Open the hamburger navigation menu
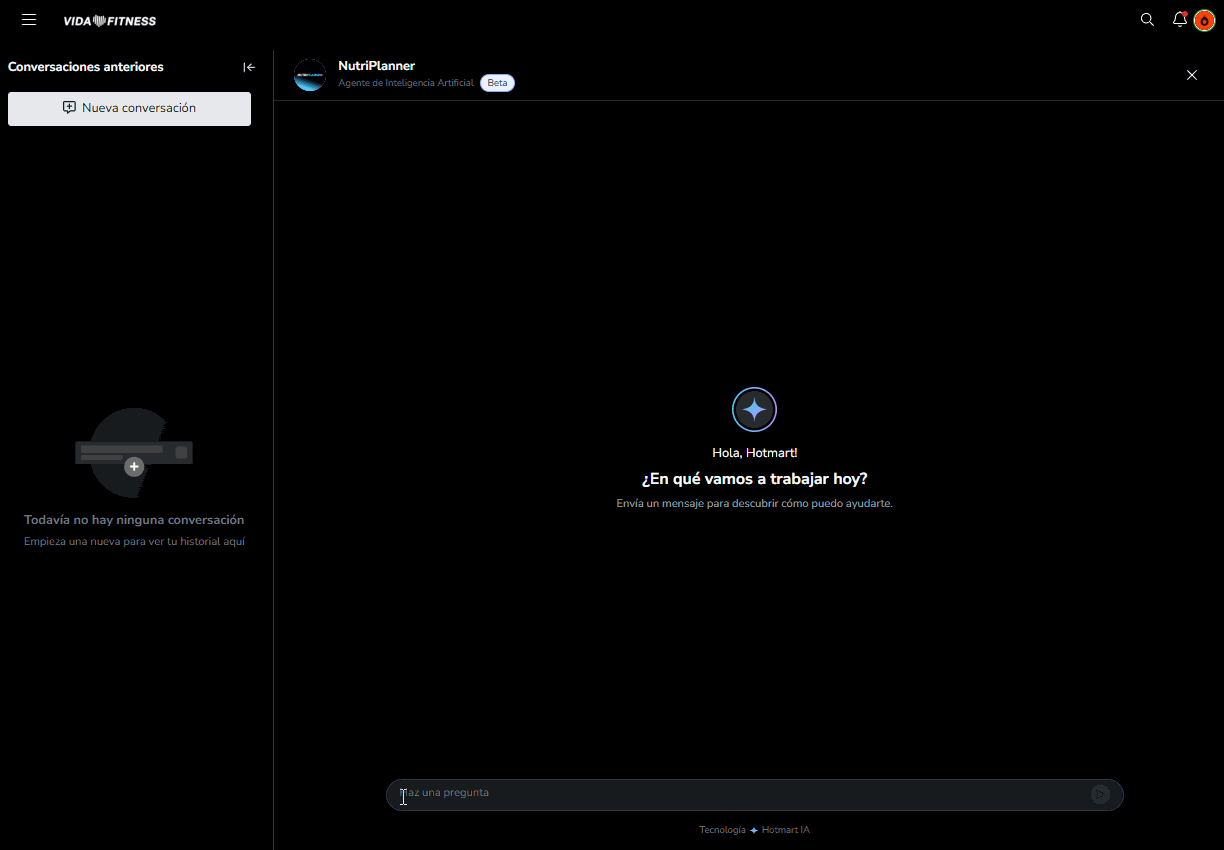Image resolution: width=1224 pixels, height=850 pixels. (29, 20)
